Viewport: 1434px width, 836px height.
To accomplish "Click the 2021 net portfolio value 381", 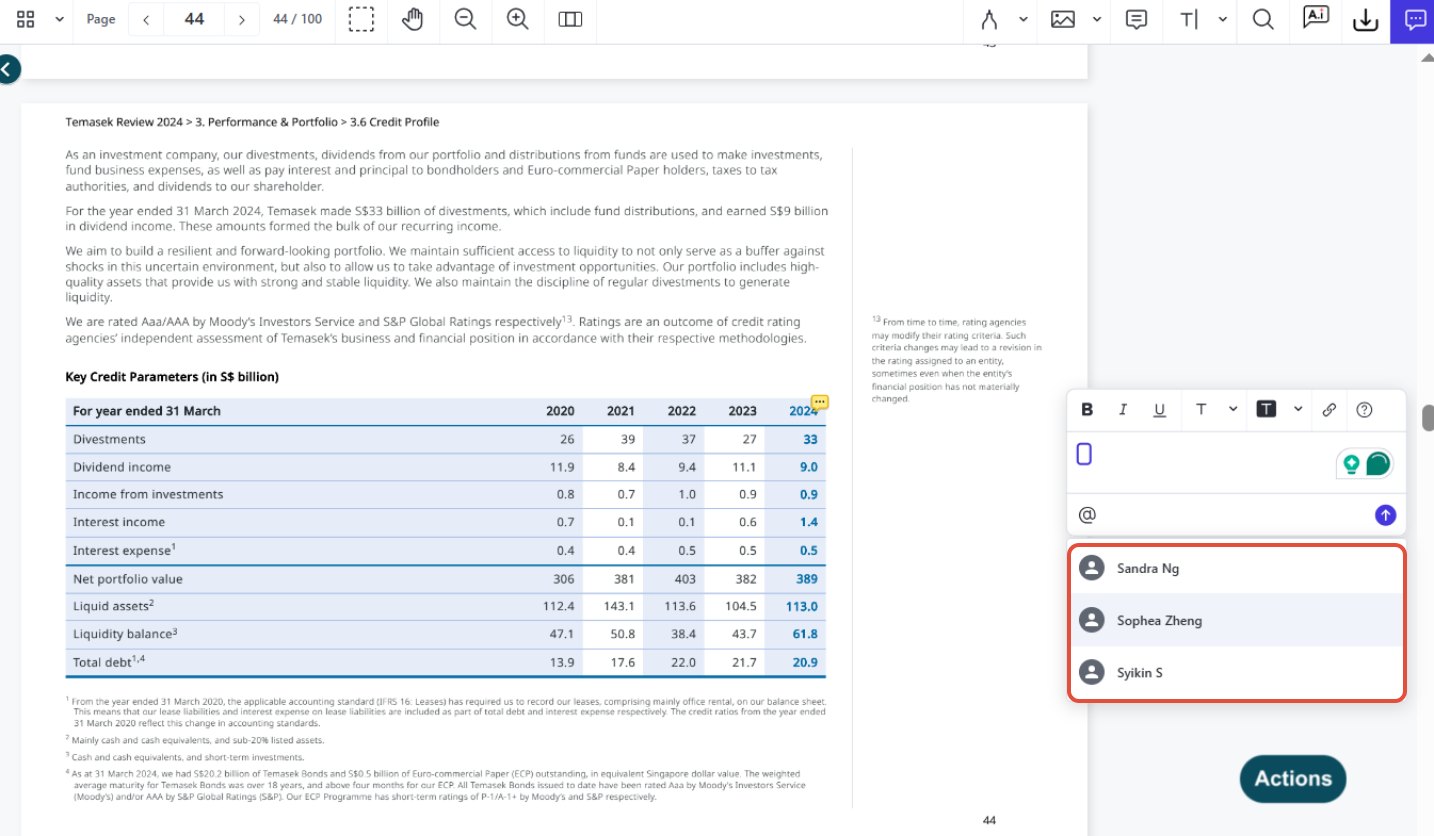I will (x=623, y=579).
